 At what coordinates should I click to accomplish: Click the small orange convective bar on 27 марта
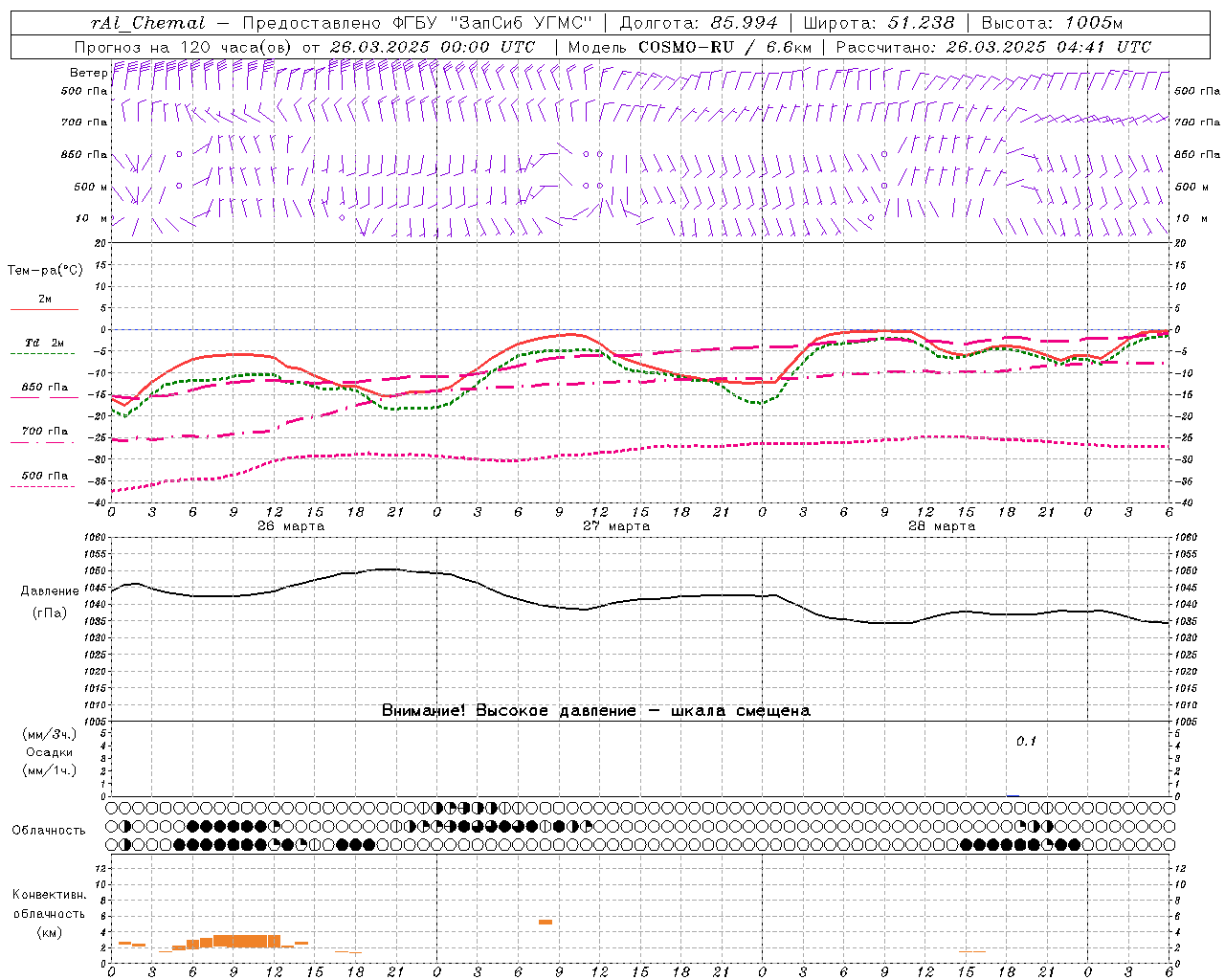pos(546,922)
